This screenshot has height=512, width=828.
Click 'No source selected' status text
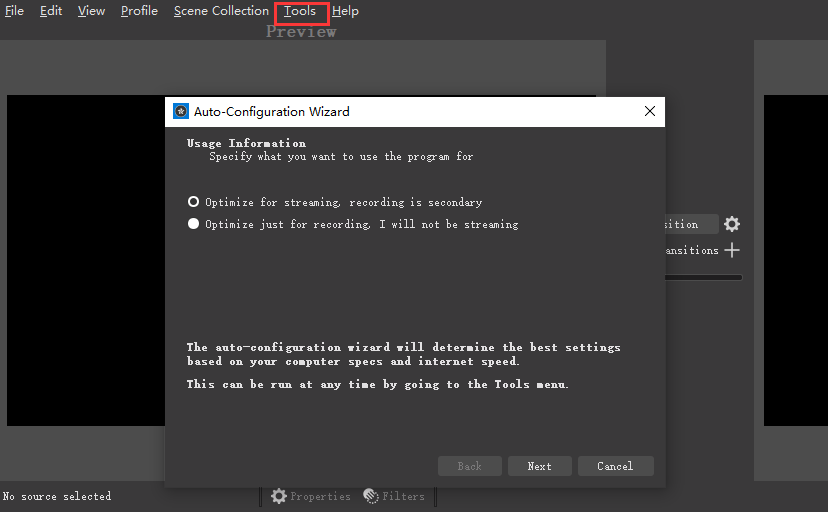[x=57, y=496]
